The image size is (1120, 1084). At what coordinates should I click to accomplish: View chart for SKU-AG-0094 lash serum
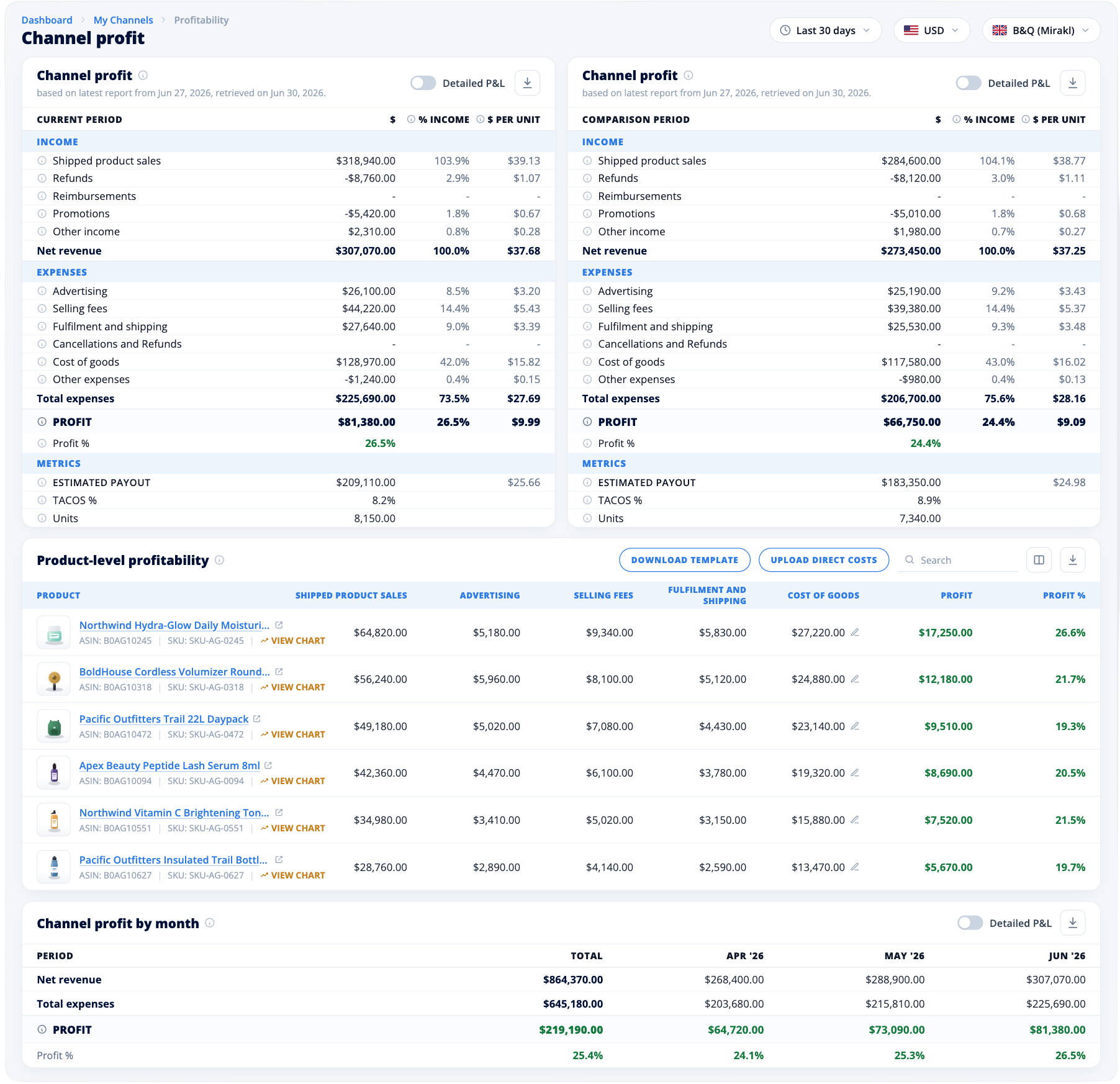293,781
